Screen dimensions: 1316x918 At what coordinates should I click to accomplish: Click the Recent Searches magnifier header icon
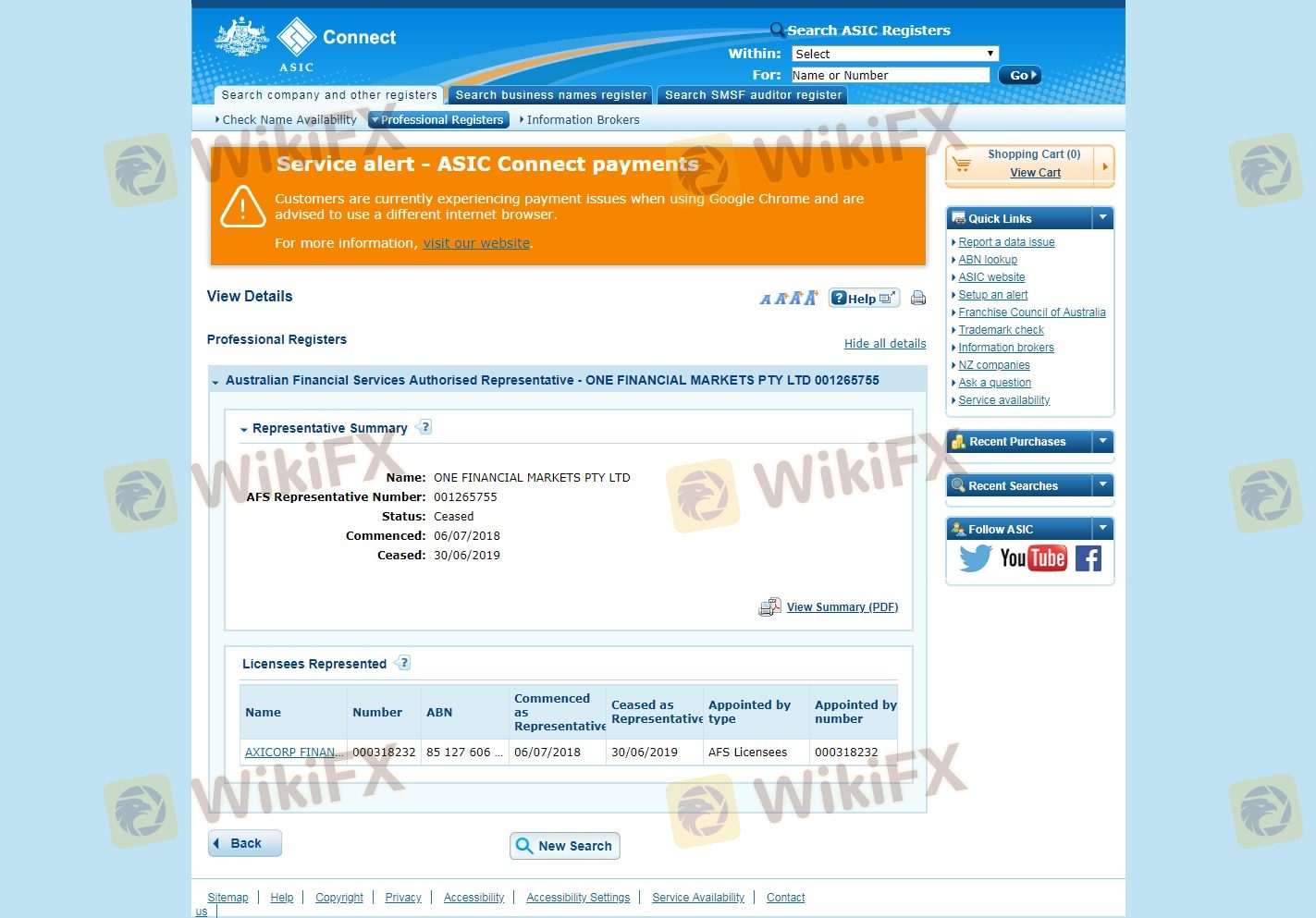(x=958, y=485)
